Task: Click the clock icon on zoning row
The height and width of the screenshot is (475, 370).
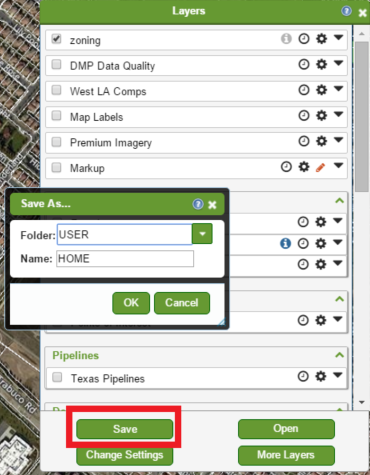Action: pyautogui.click(x=304, y=39)
